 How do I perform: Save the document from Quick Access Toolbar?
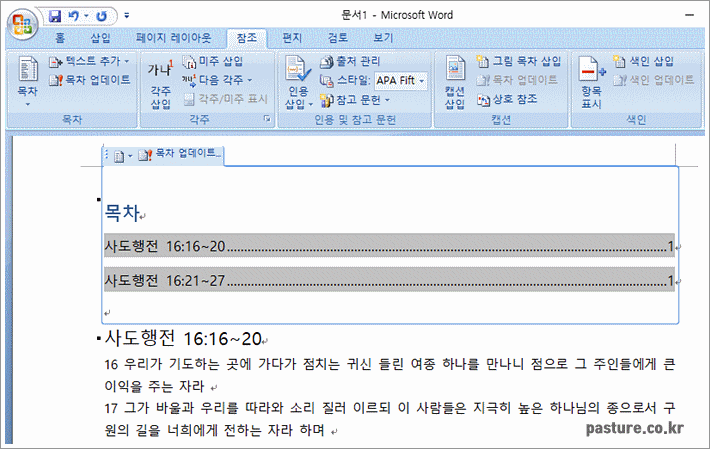[x=54, y=17]
